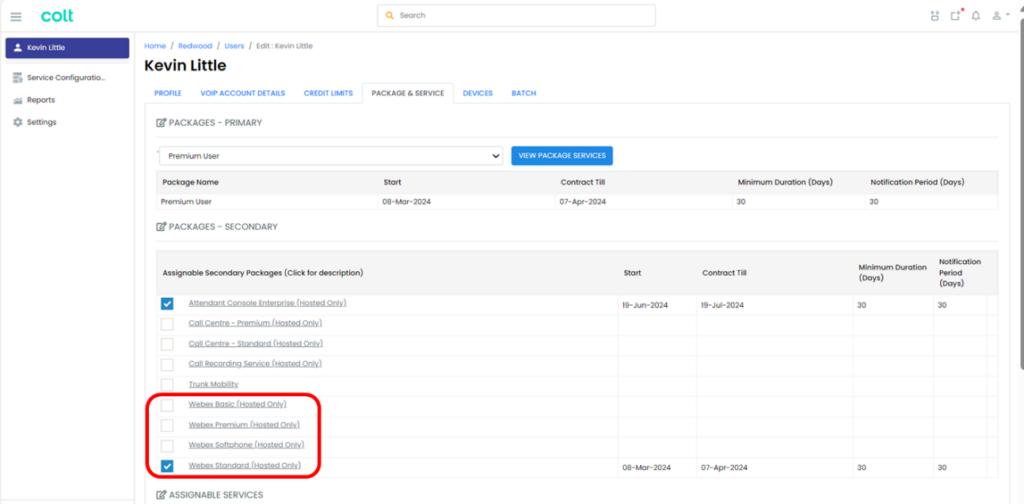Open Call Centre - Standard description link

pyautogui.click(x=255, y=343)
